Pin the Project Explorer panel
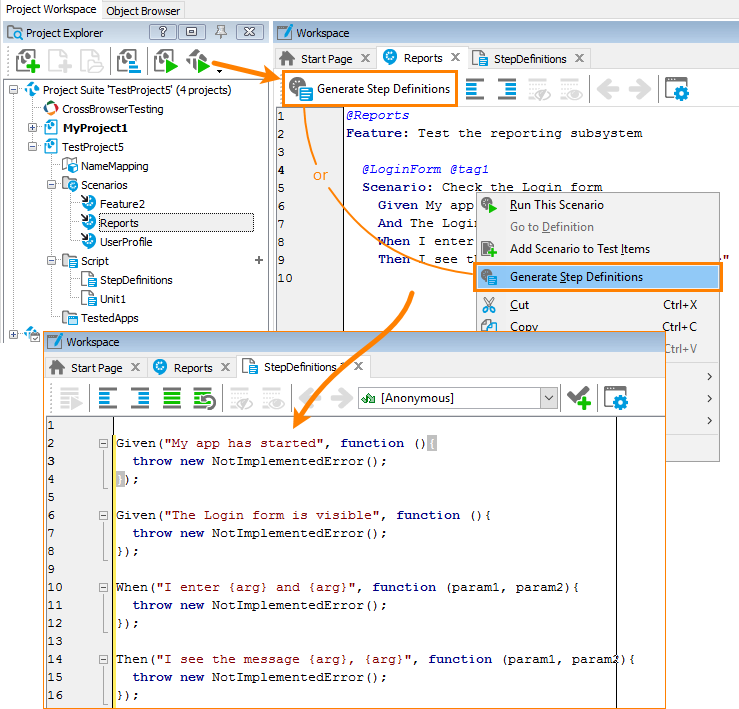The height and width of the screenshot is (709, 739). pos(221,32)
